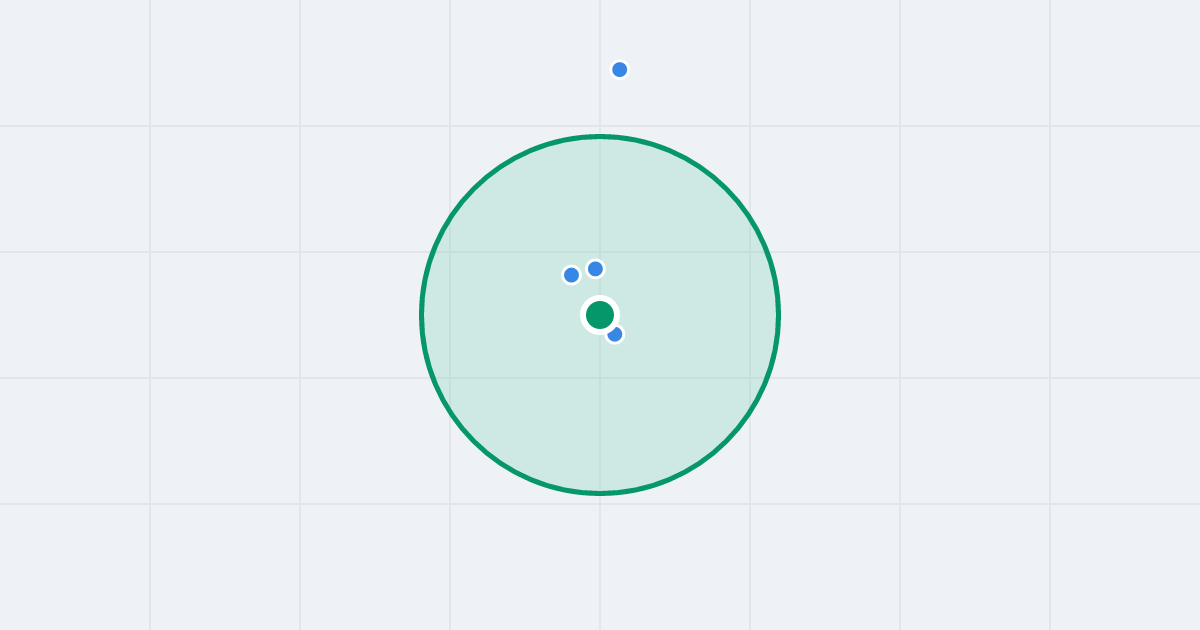
Task: Click the rightmost edge of the green radius ring
Action: [x=778, y=315]
